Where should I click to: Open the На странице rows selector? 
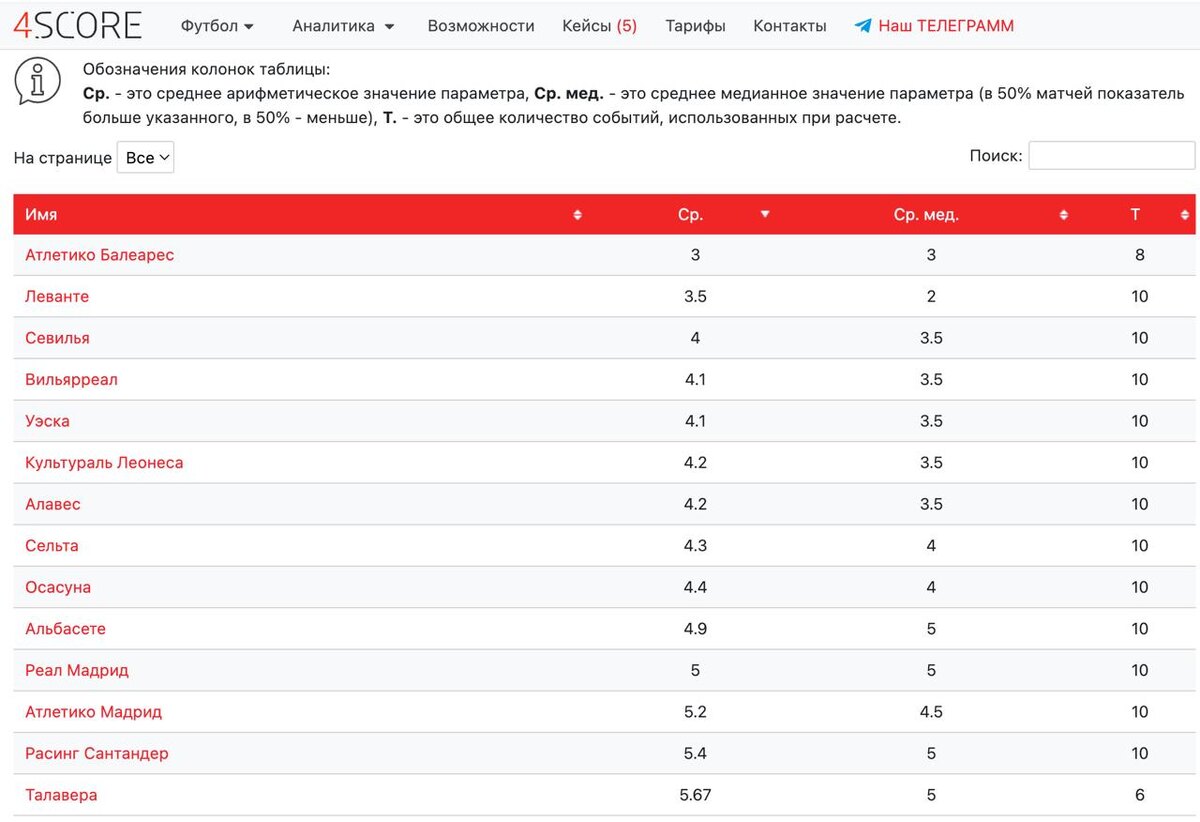coord(145,158)
